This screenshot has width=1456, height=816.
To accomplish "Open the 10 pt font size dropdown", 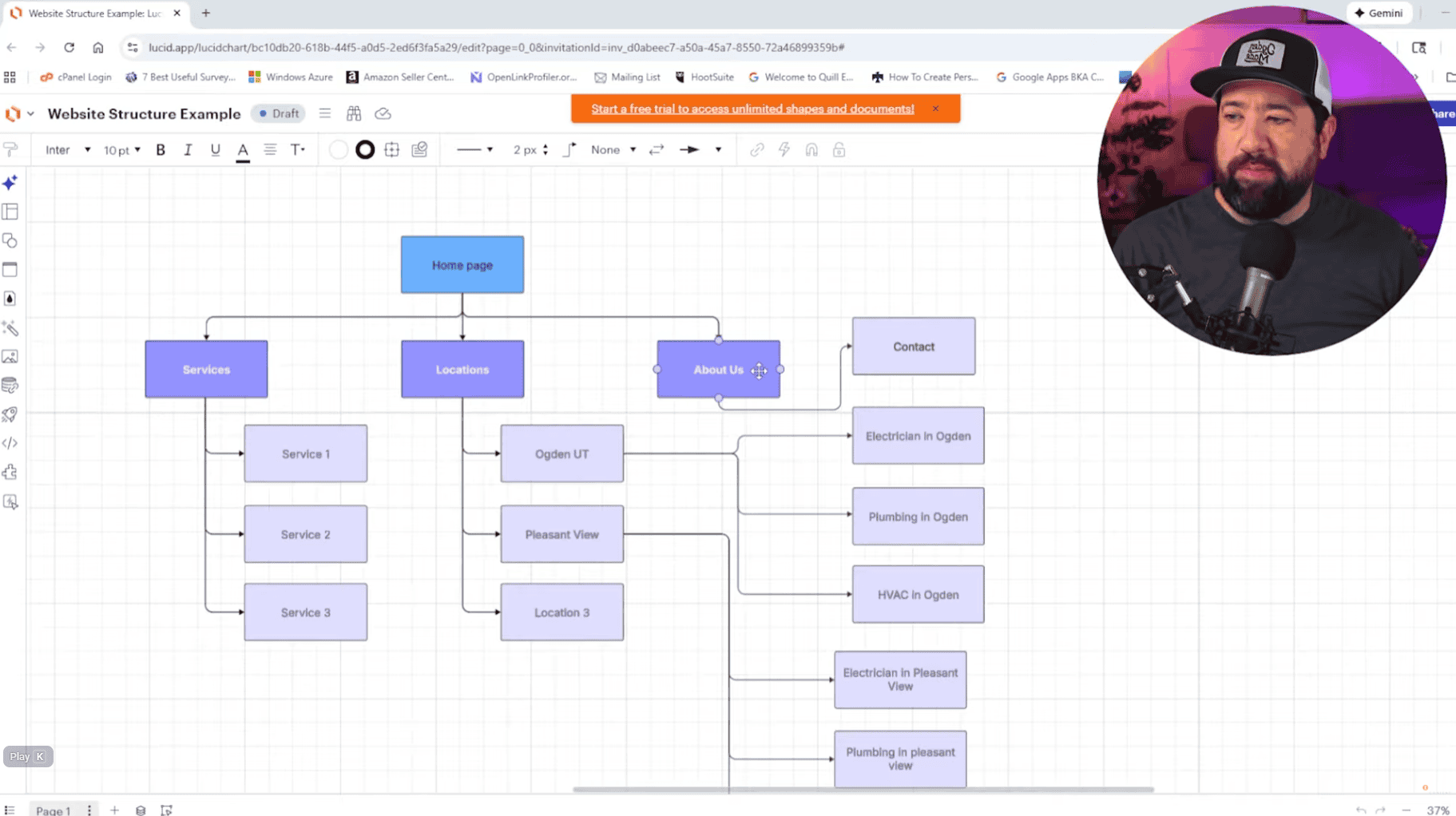I will pyautogui.click(x=121, y=150).
